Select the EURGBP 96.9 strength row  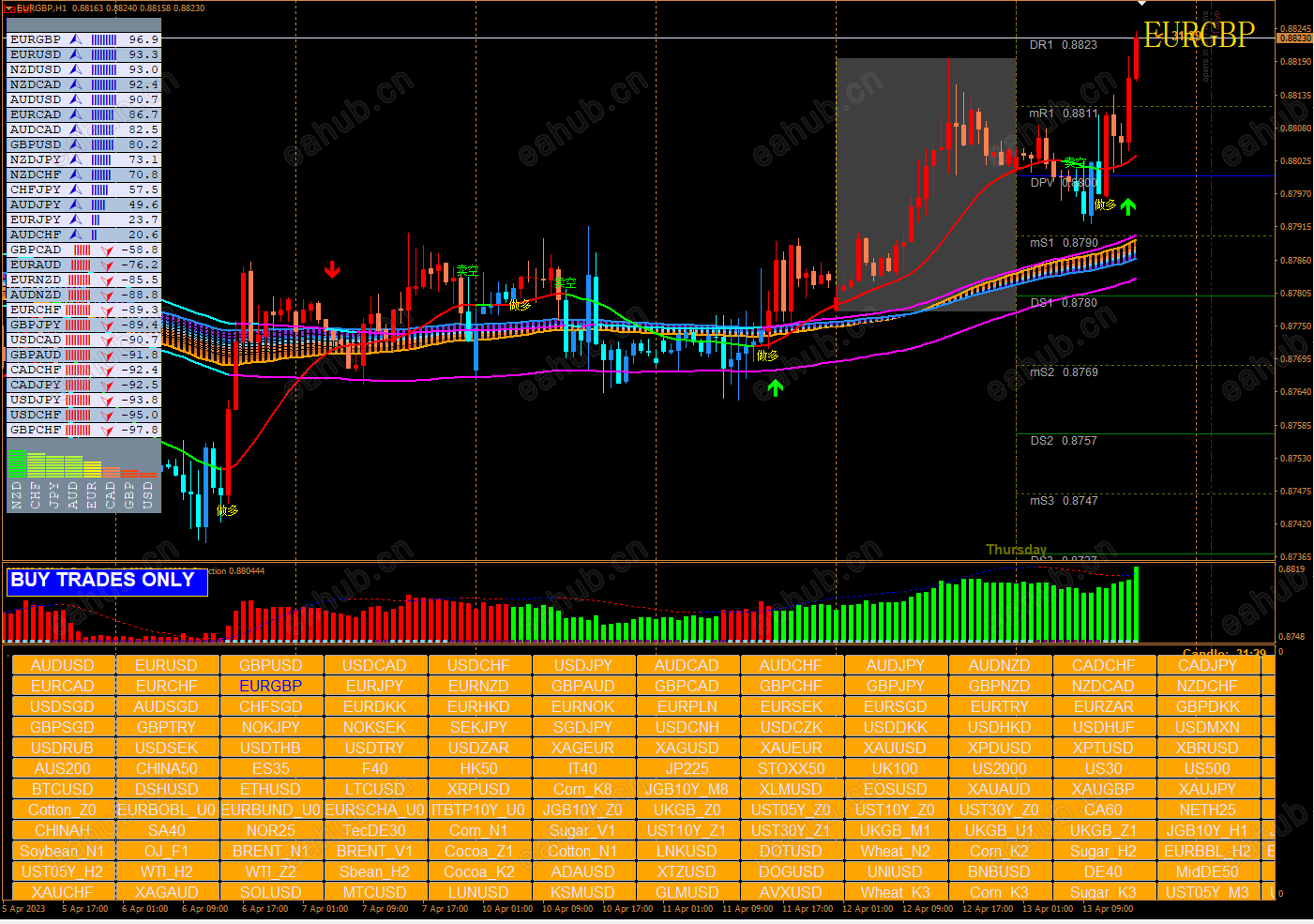(x=83, y=39)
